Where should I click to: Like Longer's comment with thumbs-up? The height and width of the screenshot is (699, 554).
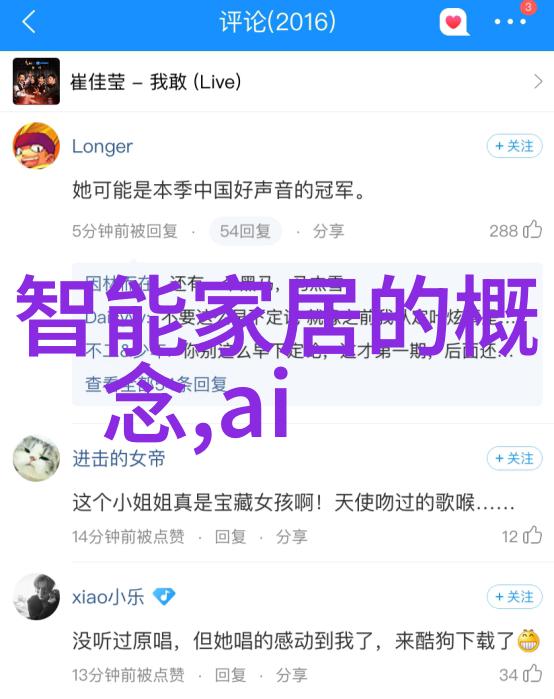(533, 230)
